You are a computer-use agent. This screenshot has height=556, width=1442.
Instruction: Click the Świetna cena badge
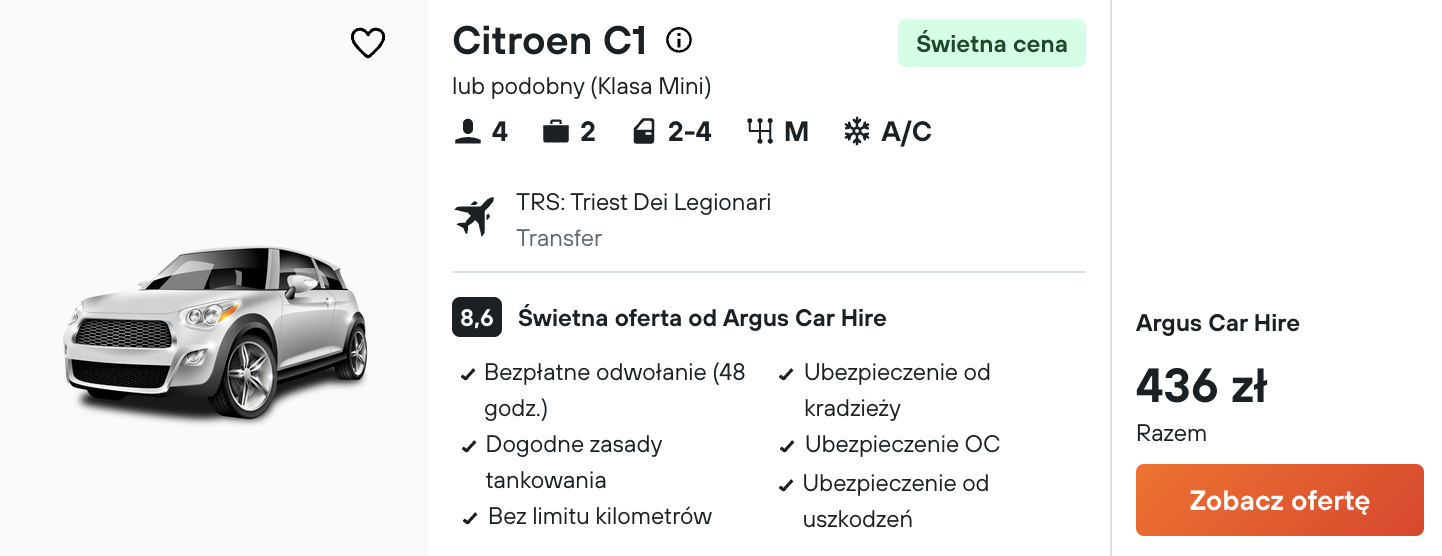tap(992, 43)
